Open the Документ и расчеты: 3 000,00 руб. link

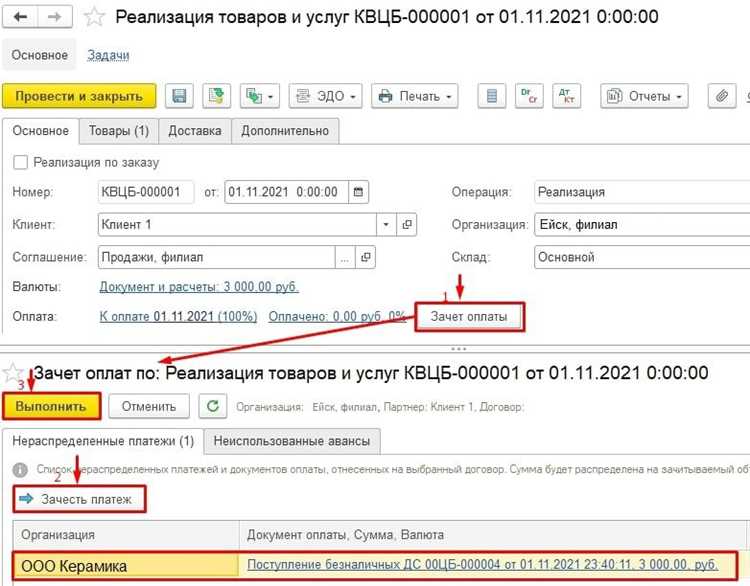coord(199,287)
